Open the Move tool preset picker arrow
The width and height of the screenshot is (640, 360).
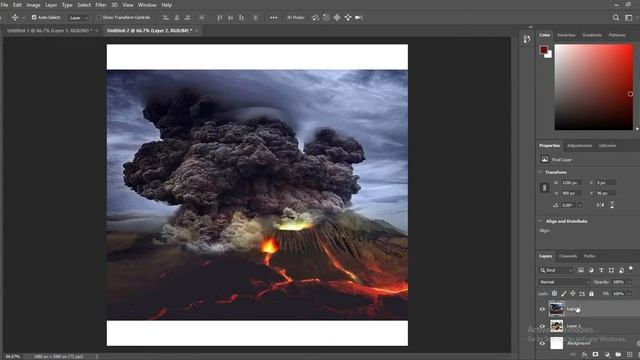click(x=23, y=18)
